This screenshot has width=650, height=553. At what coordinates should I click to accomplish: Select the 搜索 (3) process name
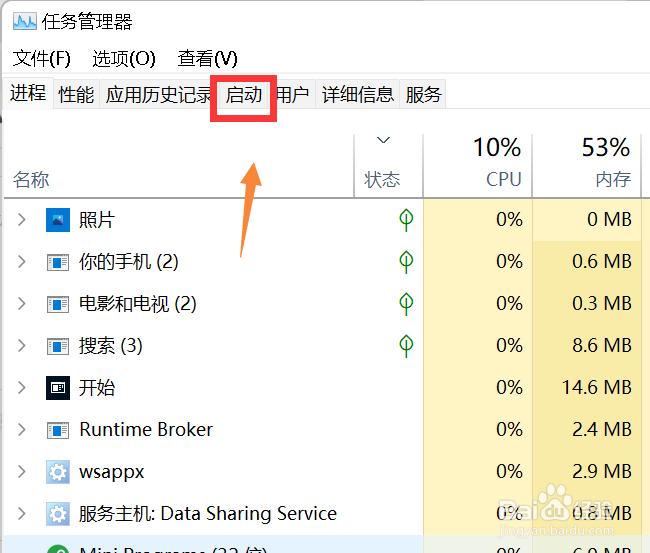(110, 346)
